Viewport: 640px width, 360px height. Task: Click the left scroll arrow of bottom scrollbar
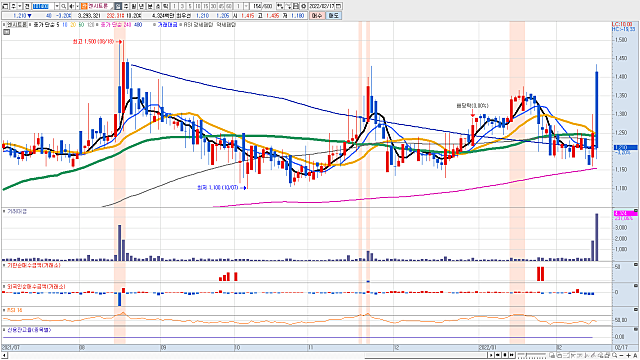click(x=4, y=356)
